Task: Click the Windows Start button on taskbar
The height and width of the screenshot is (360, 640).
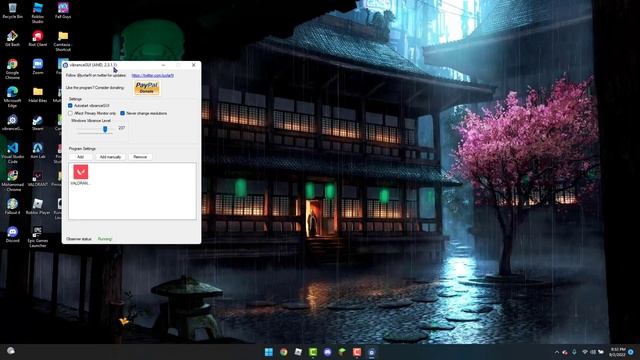Action: coord(269,352)
